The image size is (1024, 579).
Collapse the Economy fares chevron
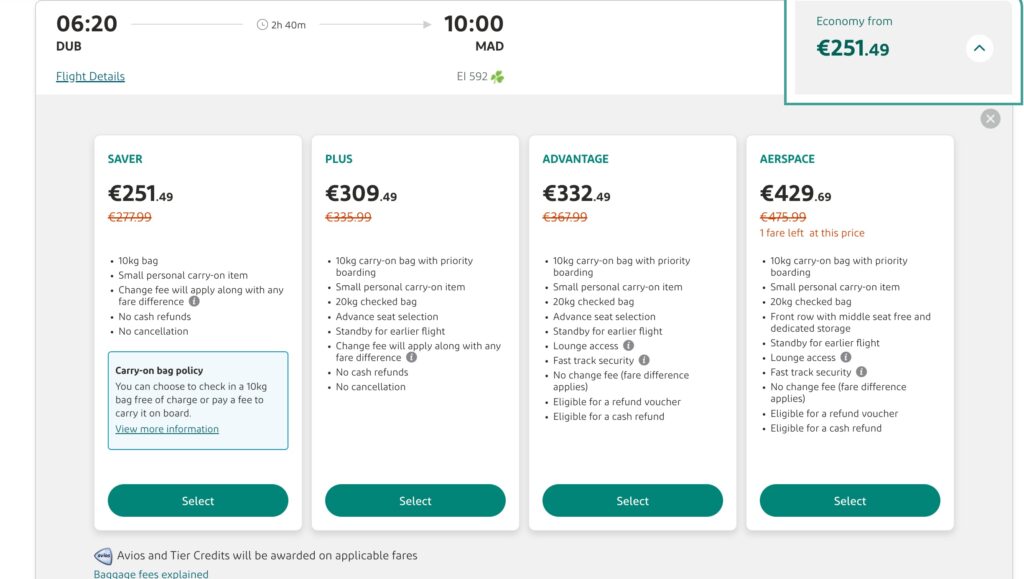click(x=979, y=48)
